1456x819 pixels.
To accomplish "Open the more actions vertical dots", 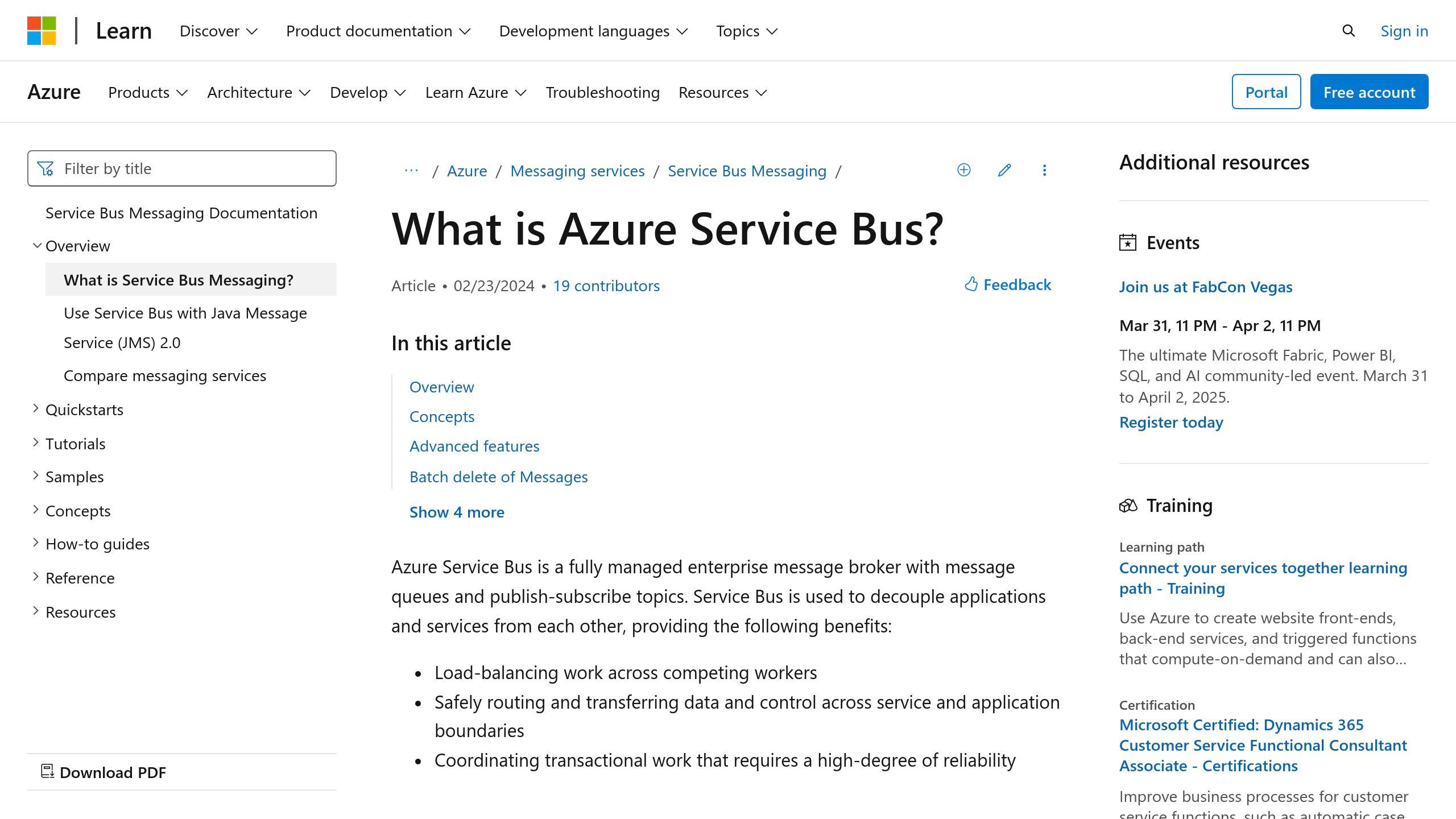I will click(1044, 170).
